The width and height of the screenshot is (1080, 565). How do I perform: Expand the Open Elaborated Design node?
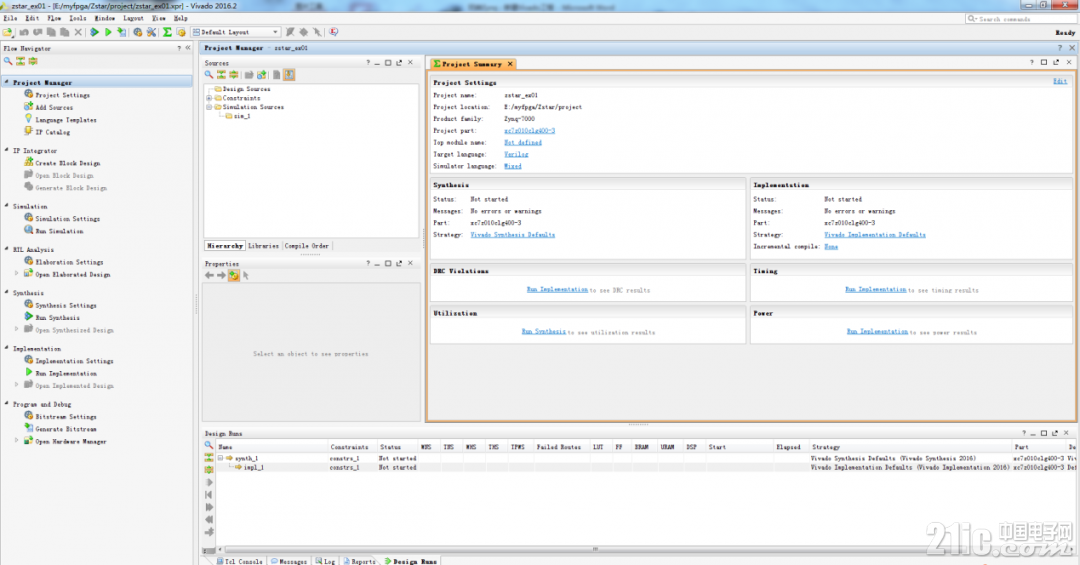(x=17, y=274)
